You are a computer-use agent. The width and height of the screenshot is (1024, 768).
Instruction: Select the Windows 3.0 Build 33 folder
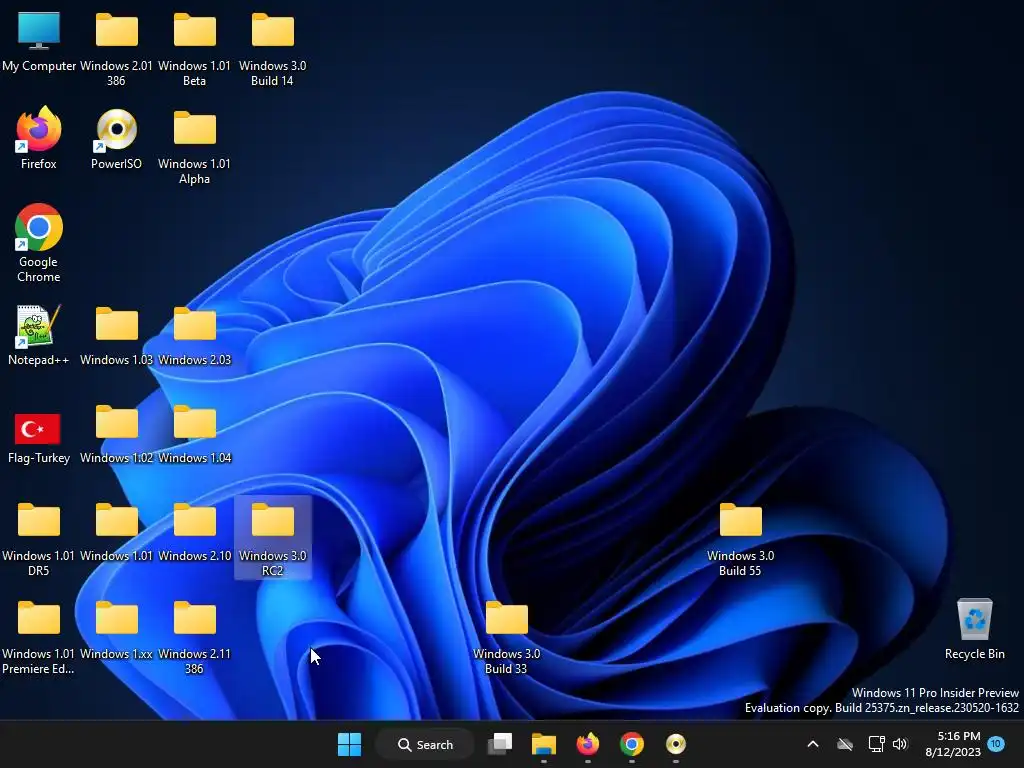(506, 637)
